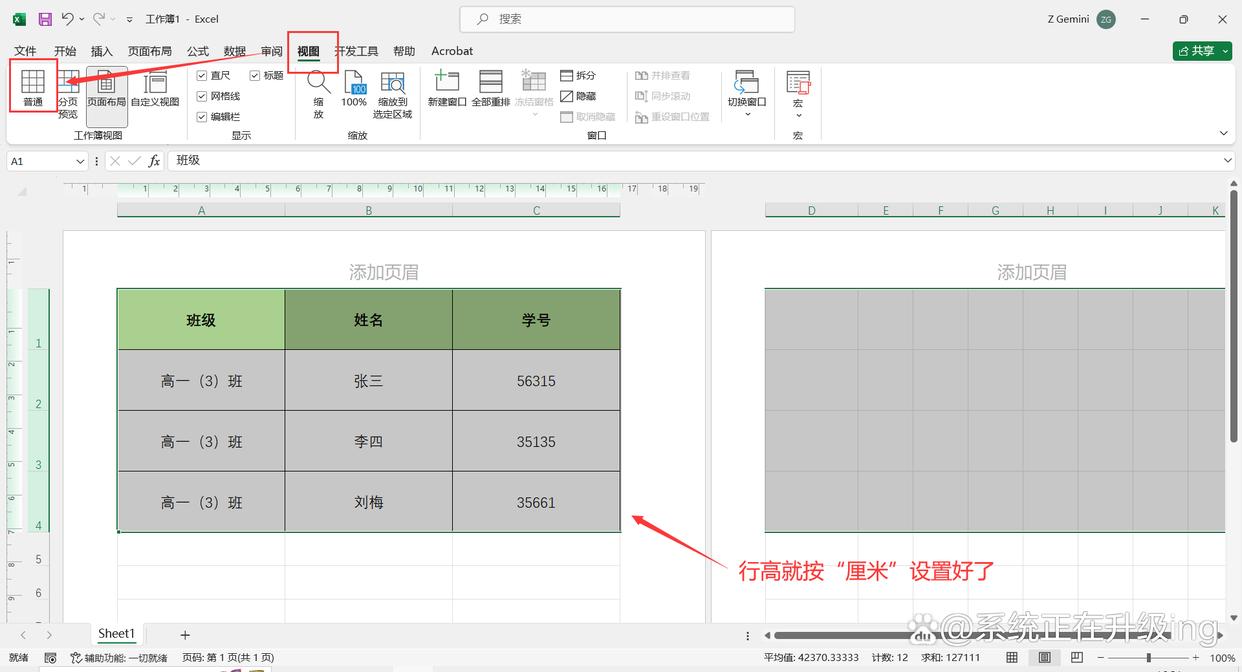This screenshot has height=672, width=1242.
Task: Toggle the Headings (标题) checkbox
Action: point(267,76)
